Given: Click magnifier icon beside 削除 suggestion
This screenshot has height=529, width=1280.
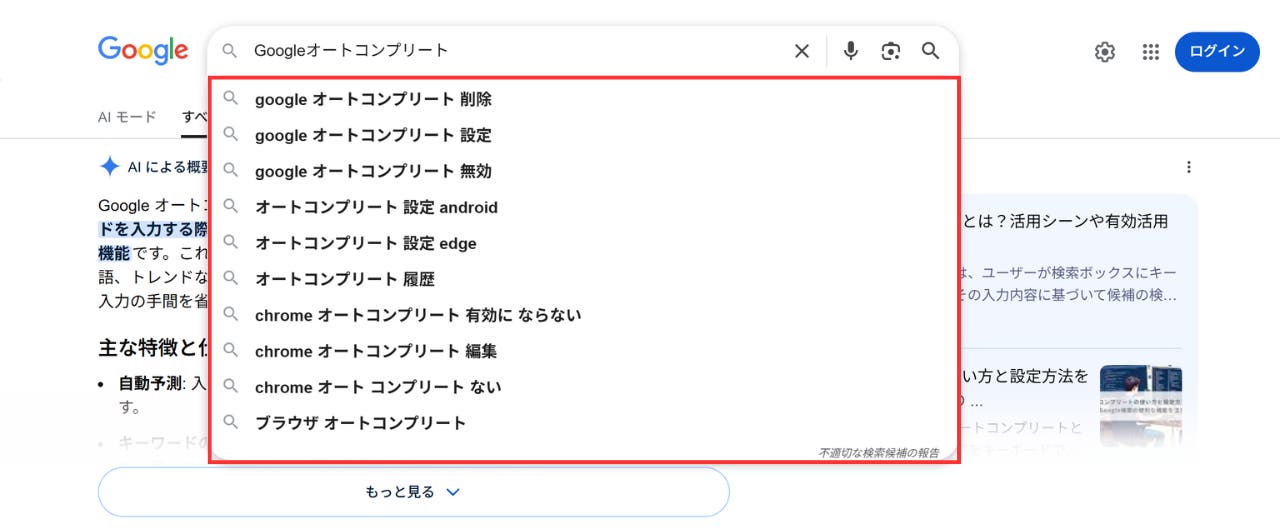Looking at the screenshot, I should click(231, 98).
